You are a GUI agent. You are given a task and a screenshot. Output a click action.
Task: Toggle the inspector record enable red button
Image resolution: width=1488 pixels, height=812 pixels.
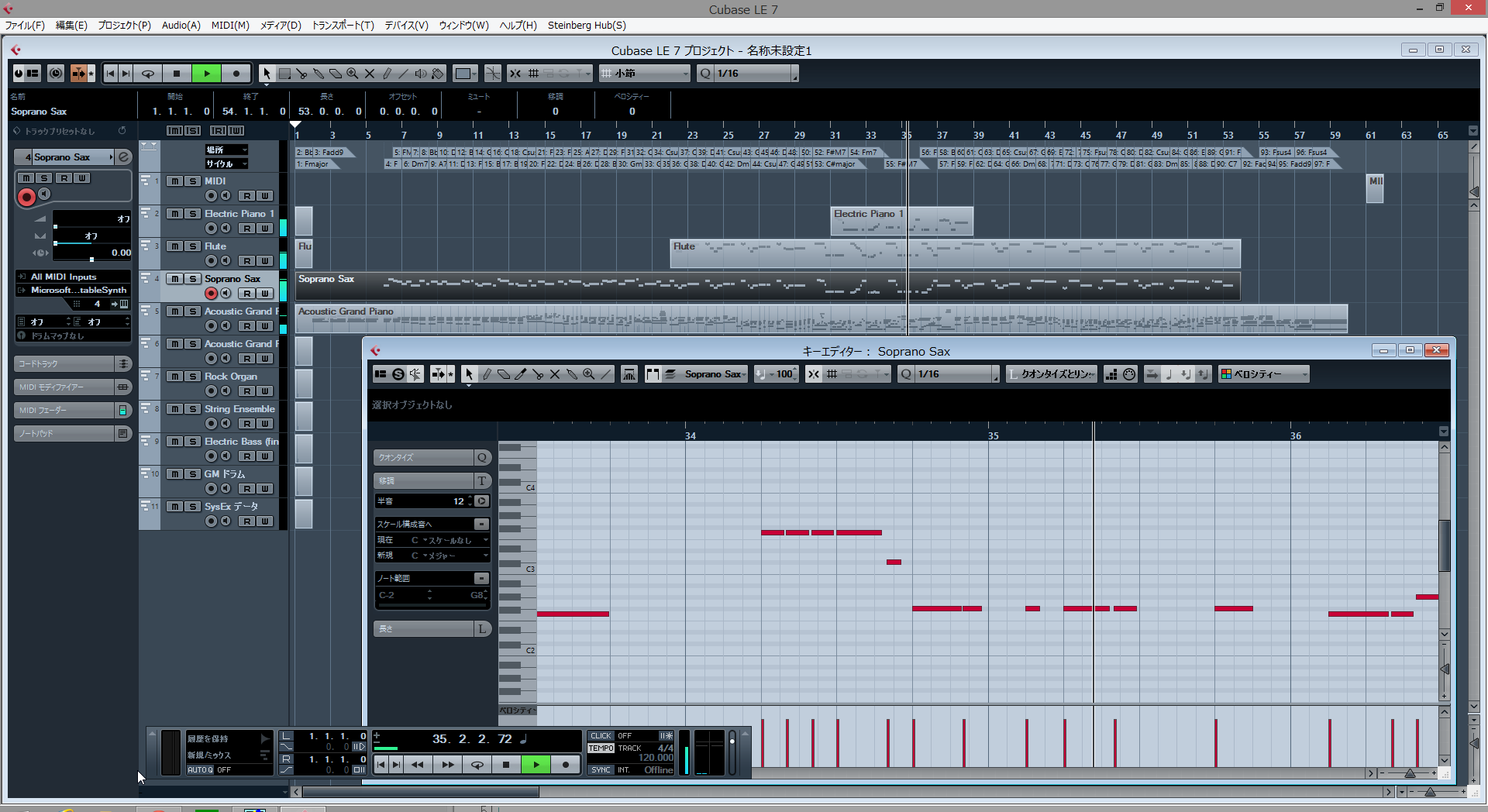(x=26, y=197)
